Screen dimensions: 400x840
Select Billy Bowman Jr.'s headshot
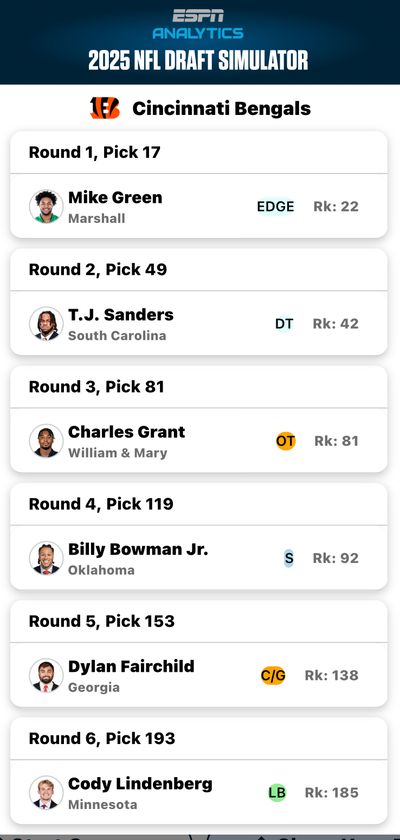46,558
